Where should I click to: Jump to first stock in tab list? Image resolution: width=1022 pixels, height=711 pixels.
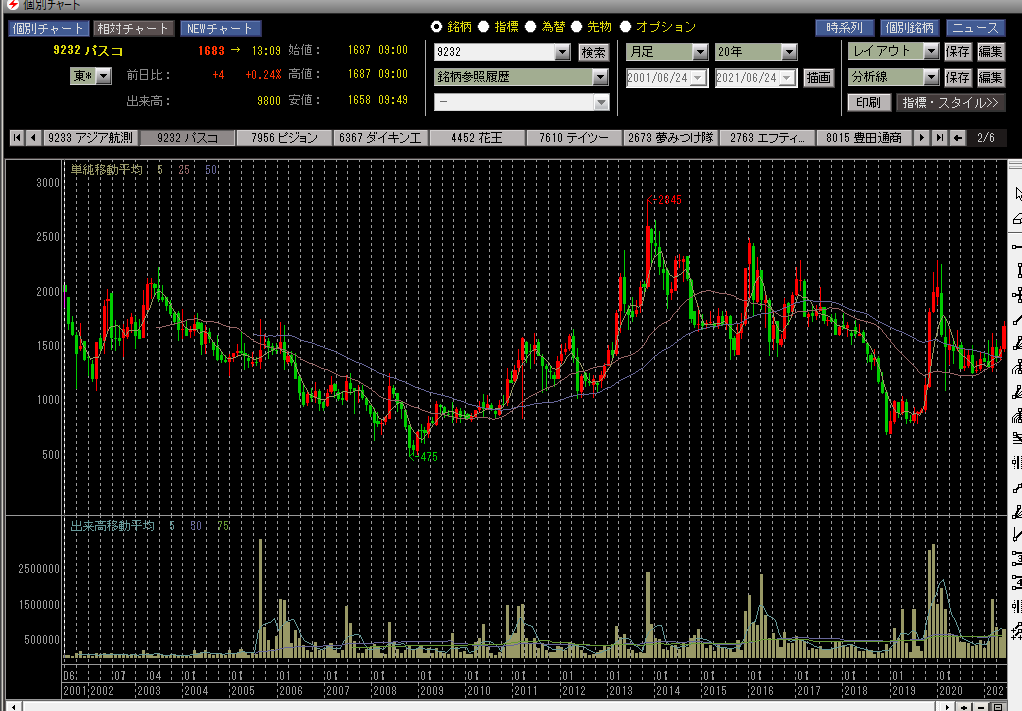tap(17, 138)
